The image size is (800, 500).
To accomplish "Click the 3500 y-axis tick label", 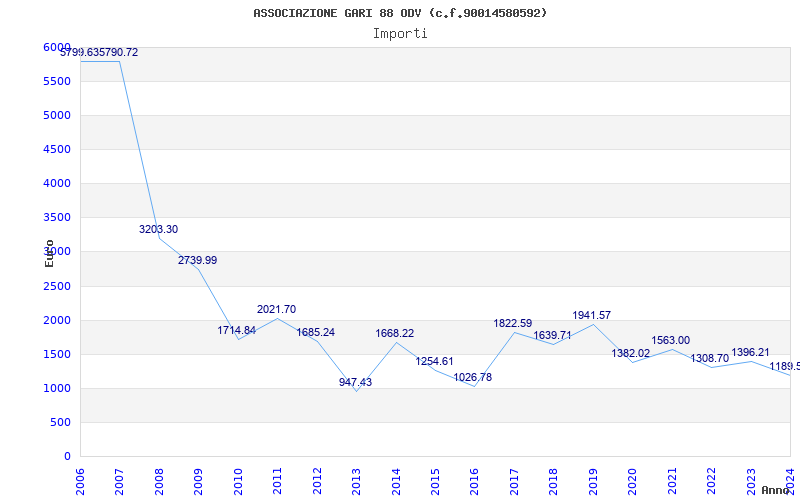I will coord(57,217).
